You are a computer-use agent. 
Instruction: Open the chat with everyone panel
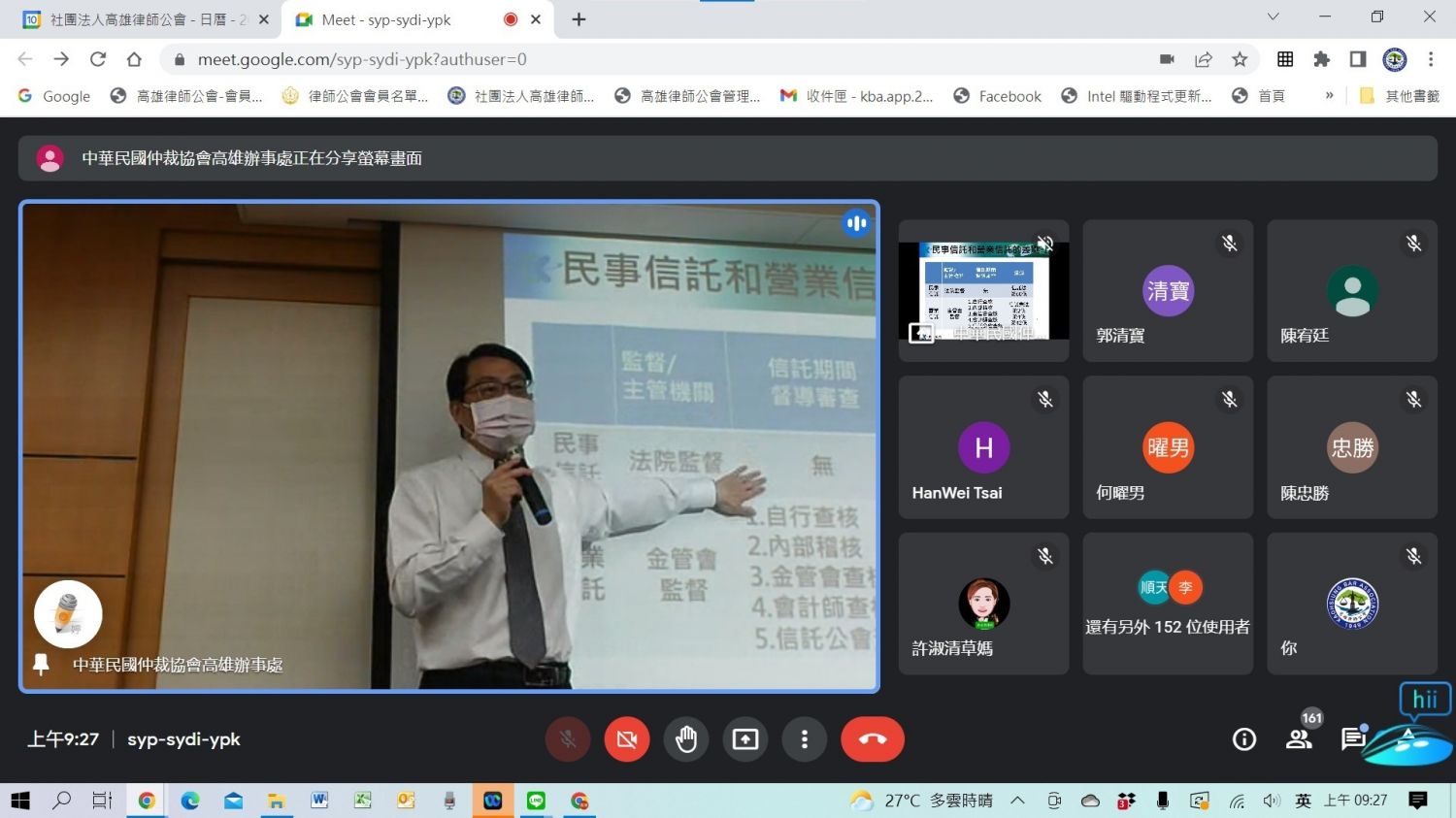point(1353,739)
